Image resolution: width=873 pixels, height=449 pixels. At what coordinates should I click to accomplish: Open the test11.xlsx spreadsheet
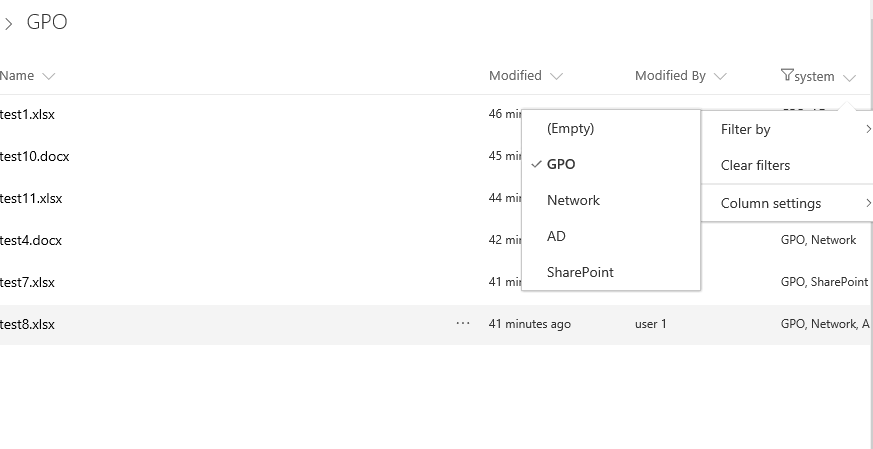(x=32, y=198)
